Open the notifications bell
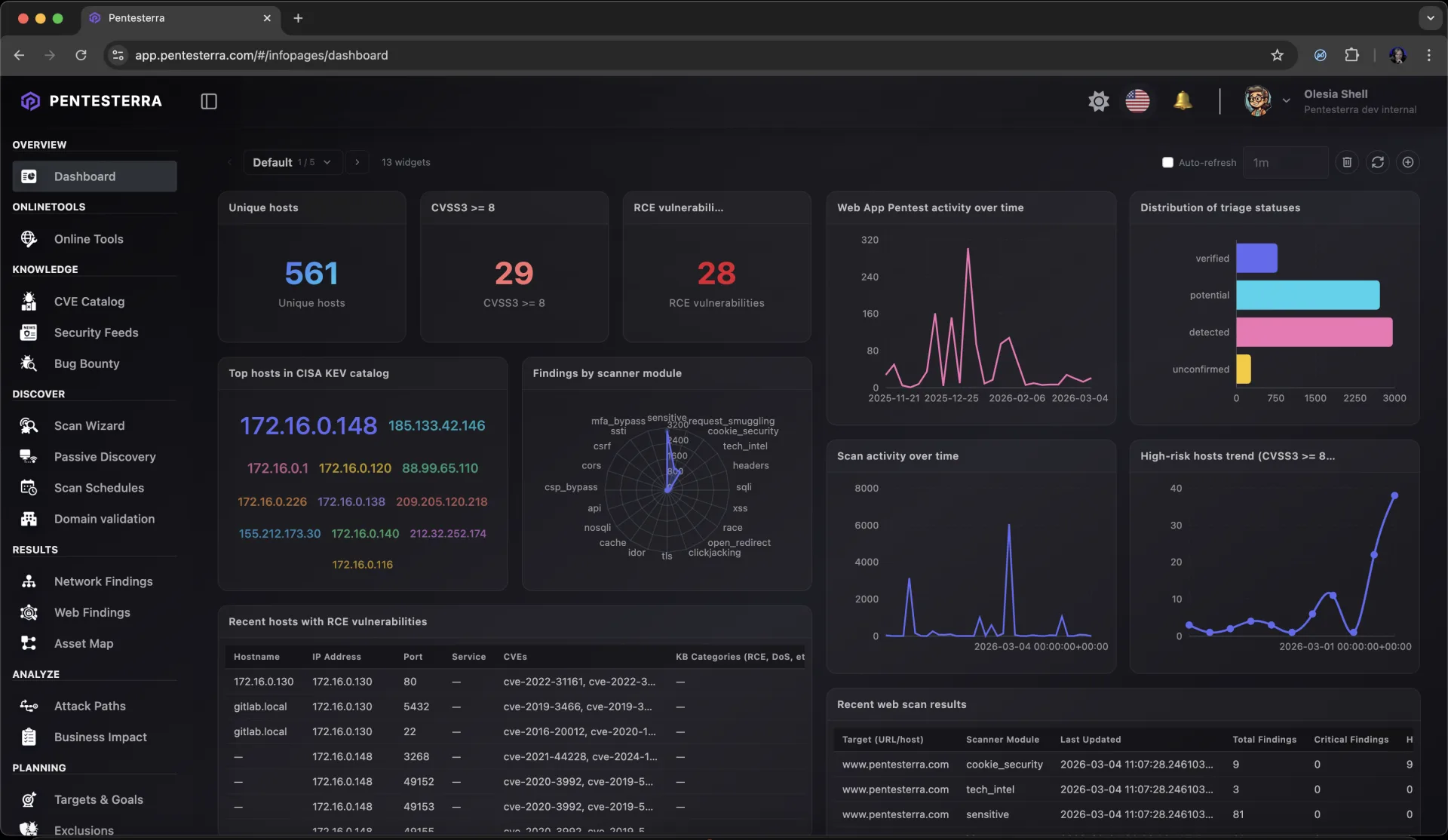1448x840 pixels. pyautogui.click(x=1183, y=100)
